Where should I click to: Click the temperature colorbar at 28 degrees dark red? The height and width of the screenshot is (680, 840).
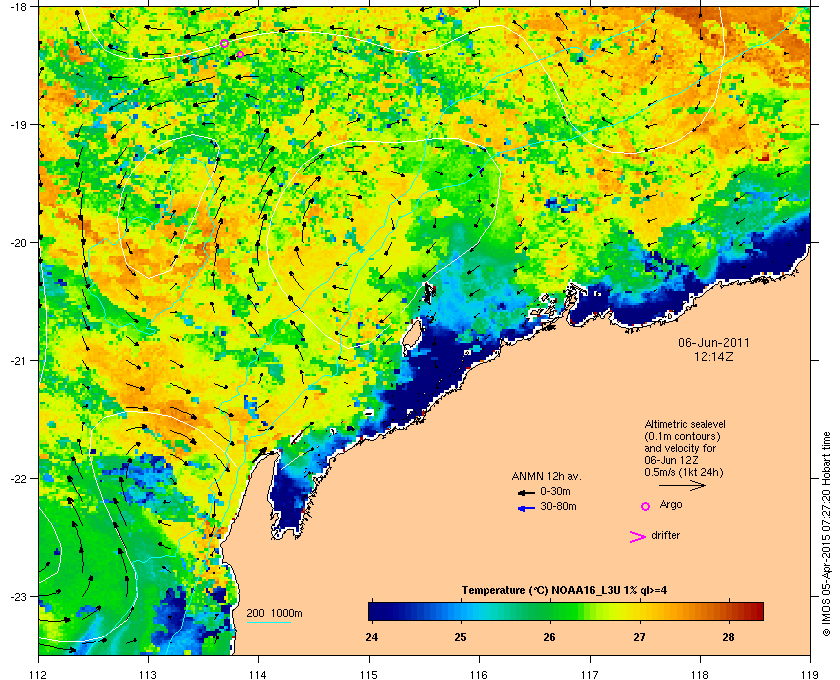[x=729, y=611]
